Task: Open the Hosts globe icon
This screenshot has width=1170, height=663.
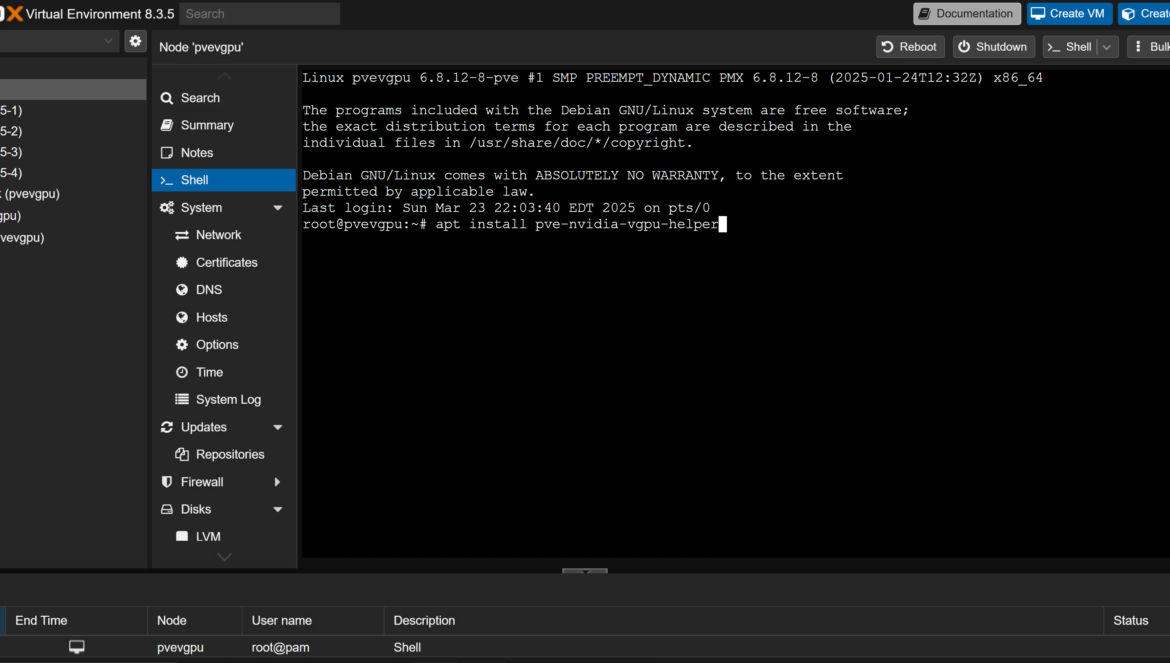Action: 181,317
